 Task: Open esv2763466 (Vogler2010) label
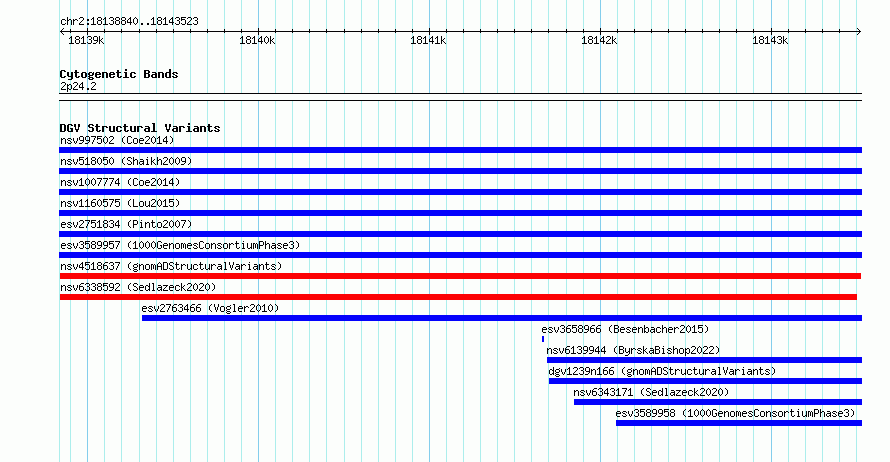[210, 308]
